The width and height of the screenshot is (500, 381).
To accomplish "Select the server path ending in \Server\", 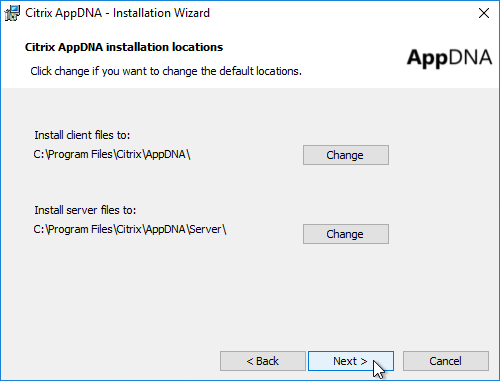I will pos(130,230).
